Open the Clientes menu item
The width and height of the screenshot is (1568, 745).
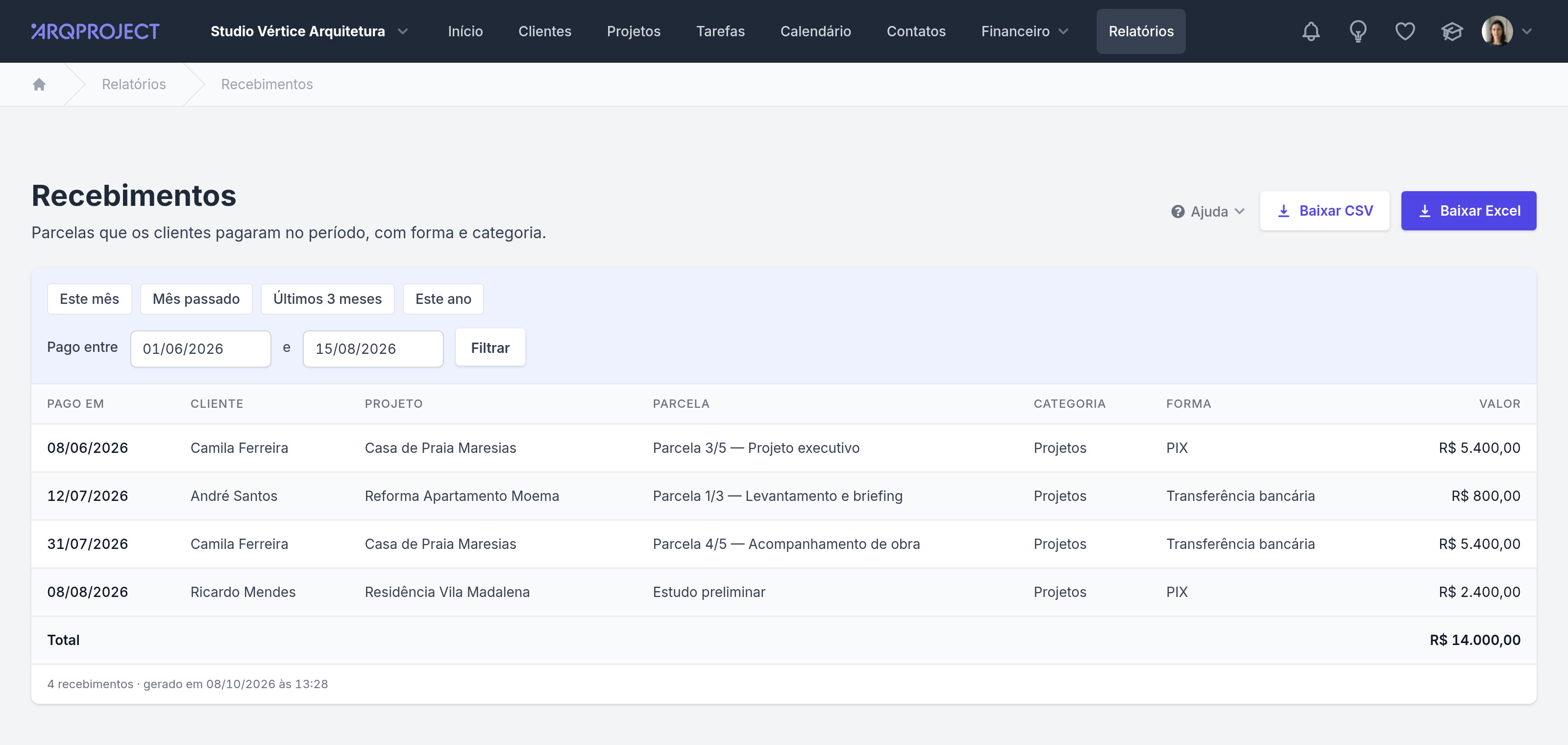click(545, 31)
